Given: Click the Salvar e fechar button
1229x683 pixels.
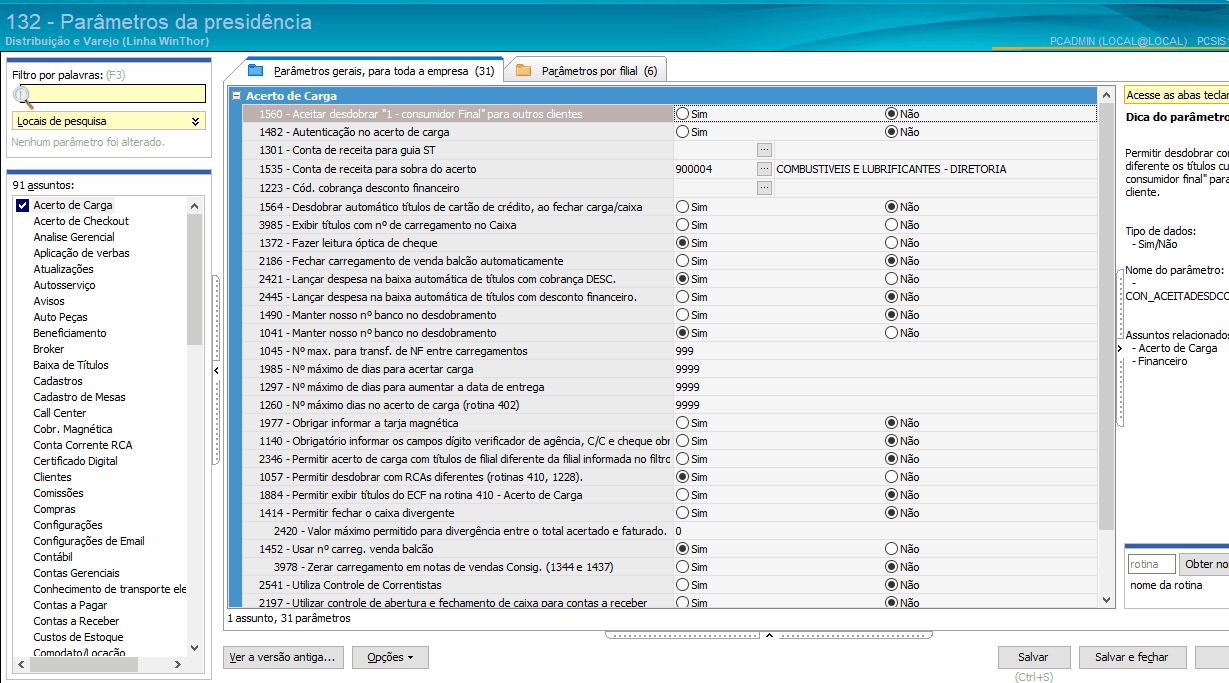Looking at the screenshot, I should (1132, 657).
